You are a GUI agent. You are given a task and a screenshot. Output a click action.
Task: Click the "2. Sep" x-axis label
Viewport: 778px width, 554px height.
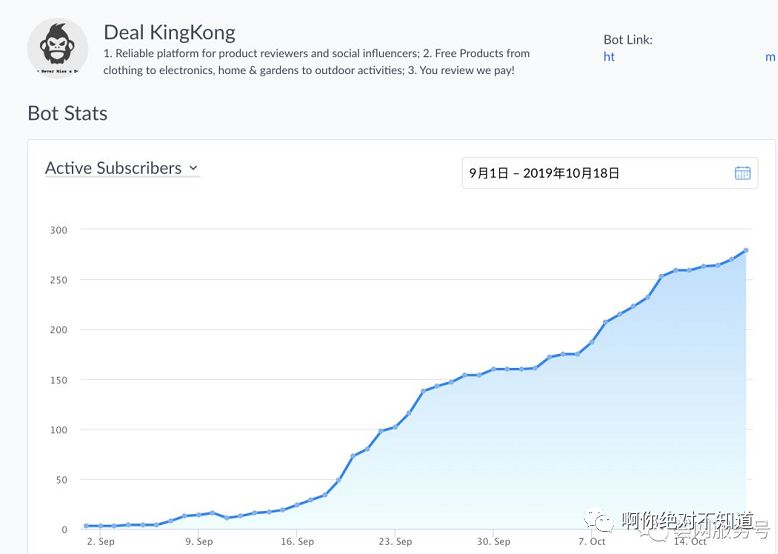(x=100, y=542)
